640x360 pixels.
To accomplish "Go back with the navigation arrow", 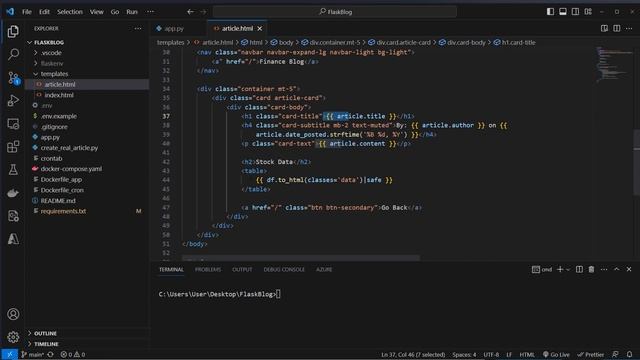I will coord(190,12).
